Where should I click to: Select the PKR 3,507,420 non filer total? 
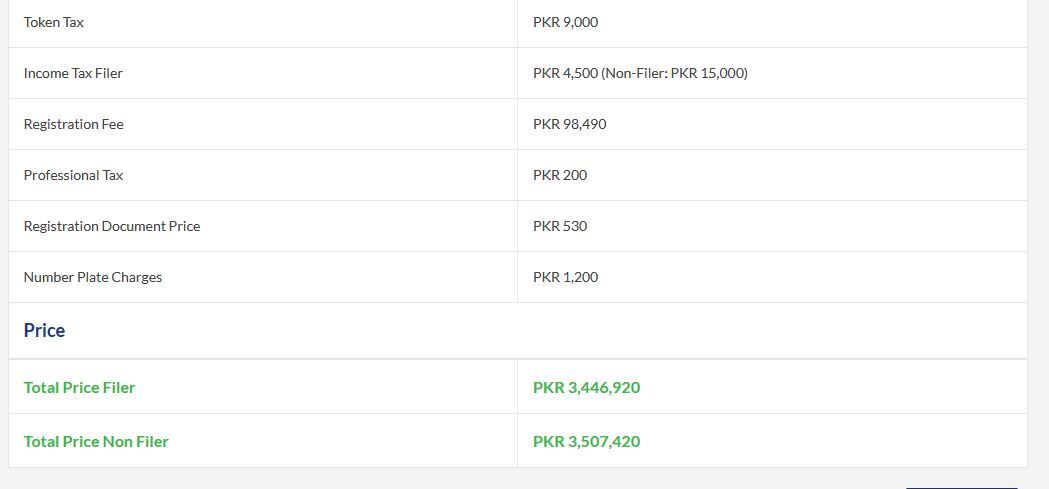tap(586, 442)
